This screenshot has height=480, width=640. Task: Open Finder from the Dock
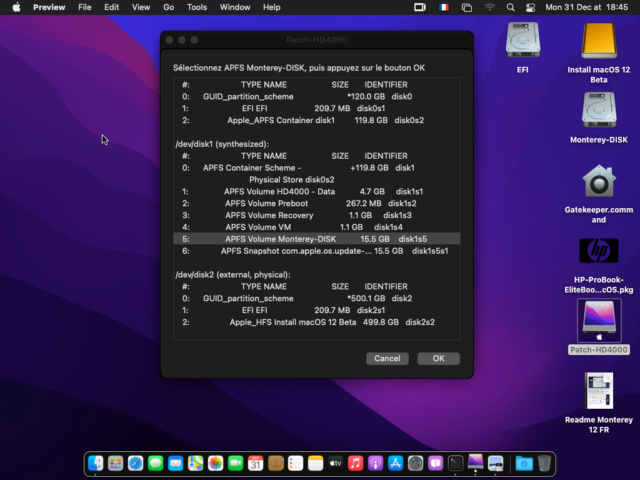(96, 463)
